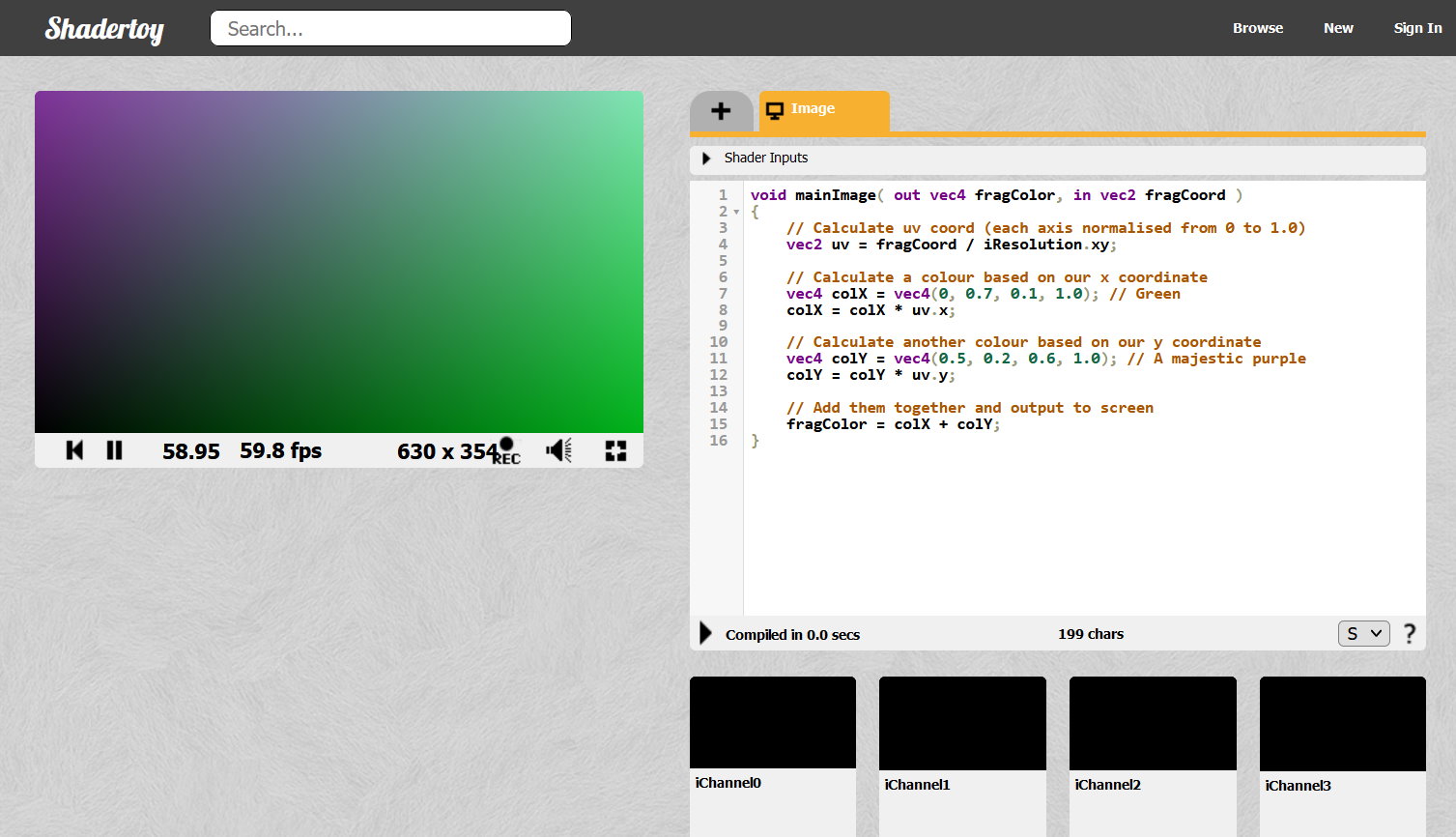Open the Browse page
This screenshot has height=837, width=1456.
[1257, 28]
